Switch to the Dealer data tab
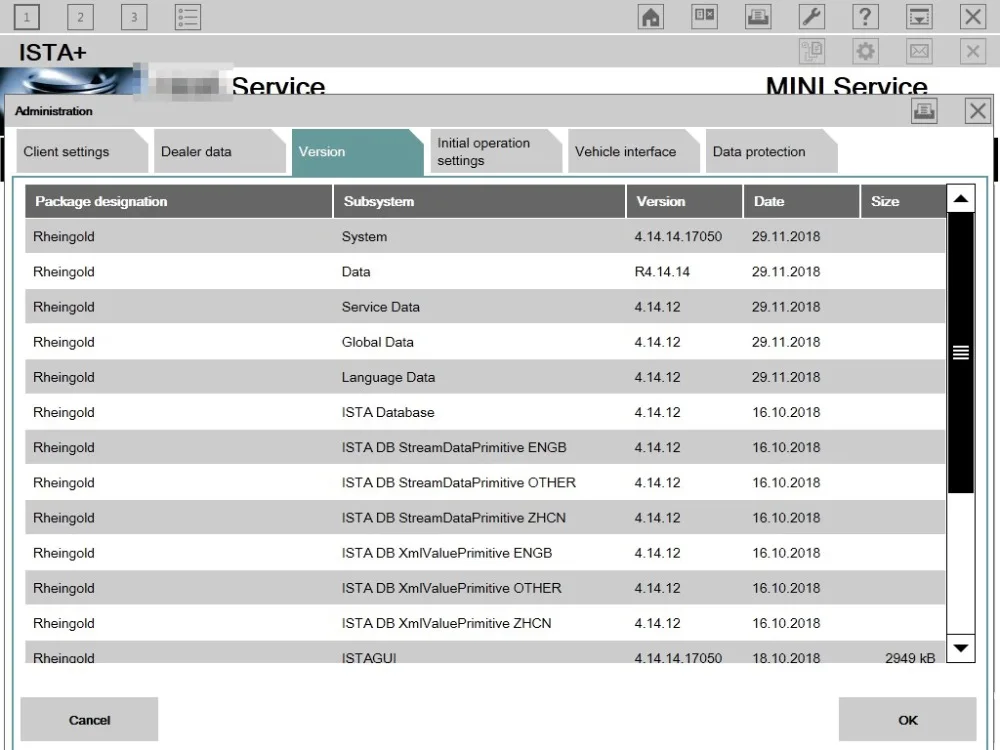 click(x=220, y=151)
